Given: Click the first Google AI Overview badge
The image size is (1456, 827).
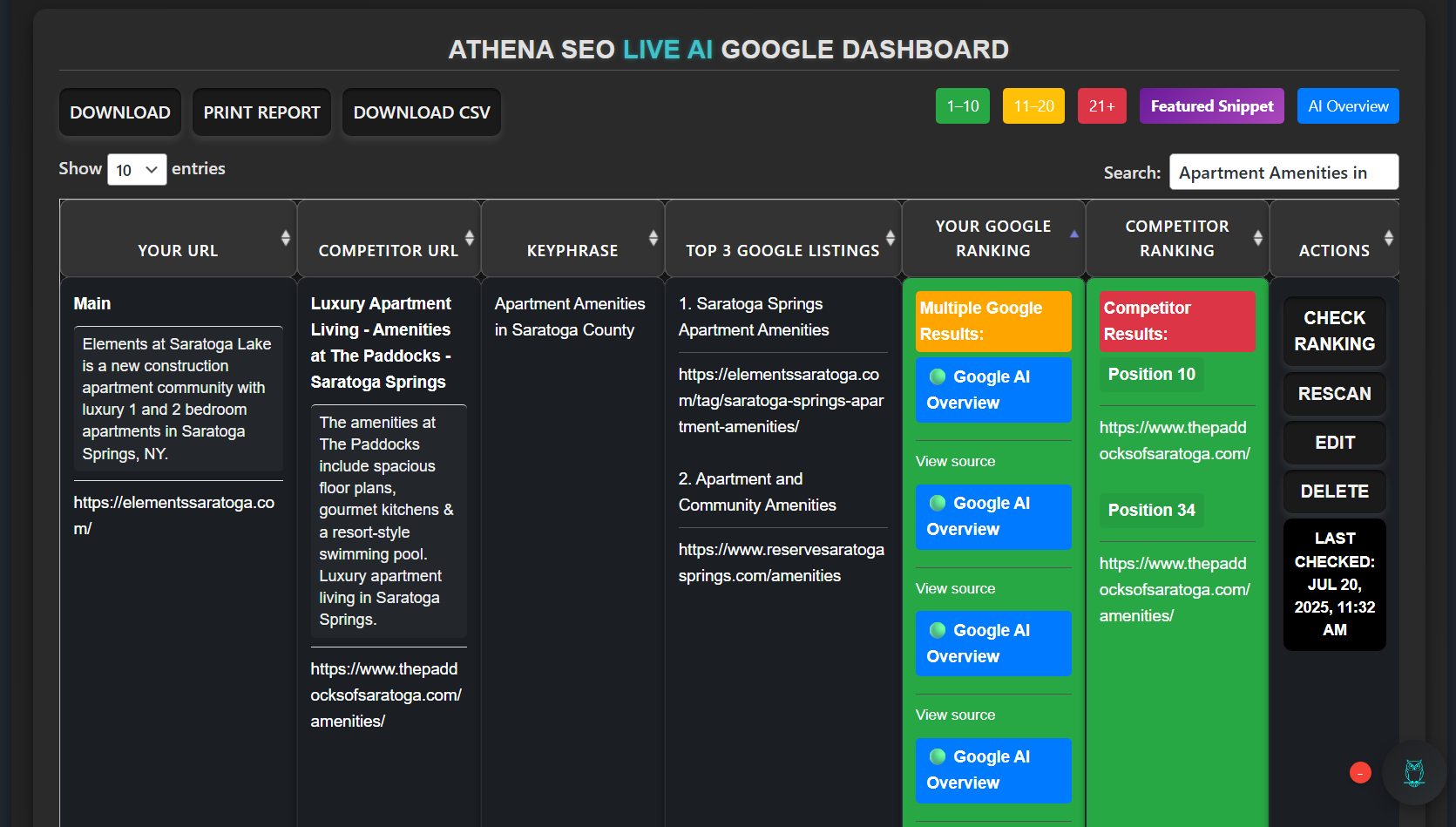Looking at the screenshot, I should 993,390.
